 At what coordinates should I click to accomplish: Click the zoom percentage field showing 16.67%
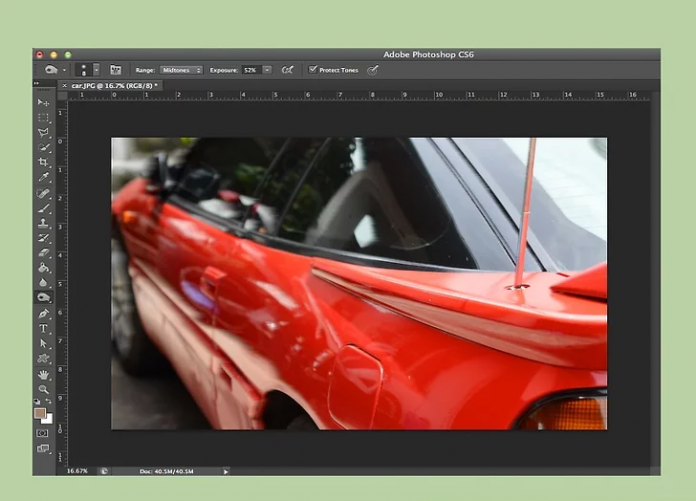tap(76, 470)
